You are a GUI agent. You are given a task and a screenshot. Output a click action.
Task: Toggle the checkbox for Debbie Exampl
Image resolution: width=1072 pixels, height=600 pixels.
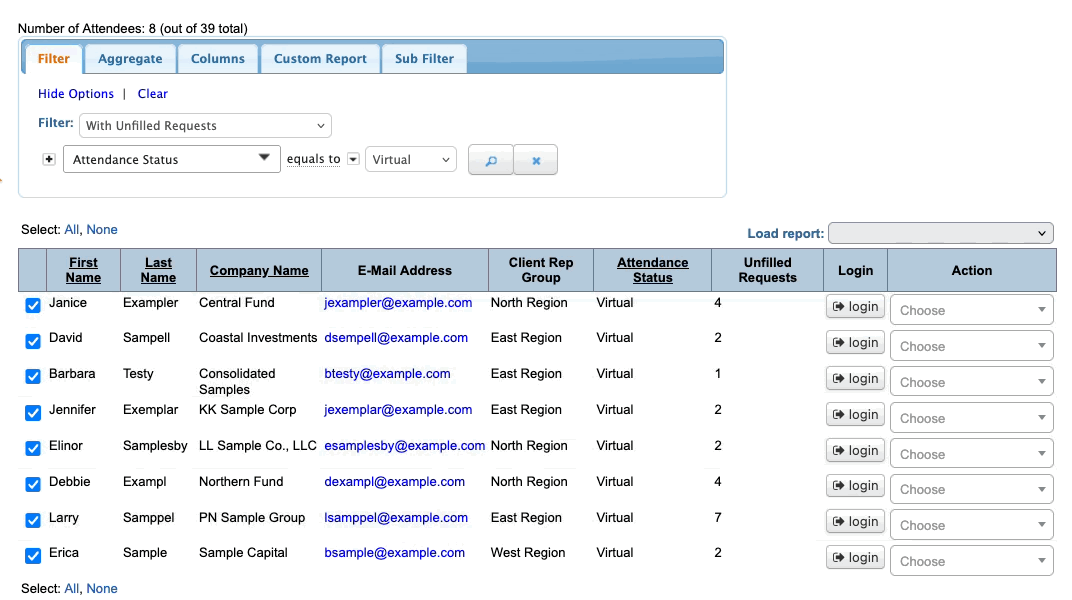click(x=33, y=485)
